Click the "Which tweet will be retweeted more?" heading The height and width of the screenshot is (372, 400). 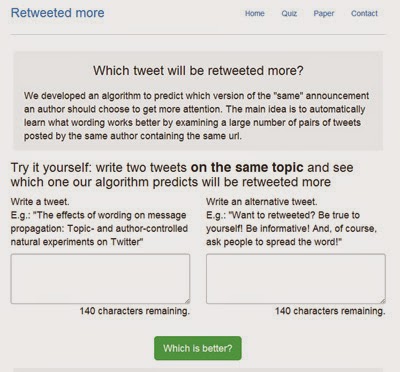(198, 71)
